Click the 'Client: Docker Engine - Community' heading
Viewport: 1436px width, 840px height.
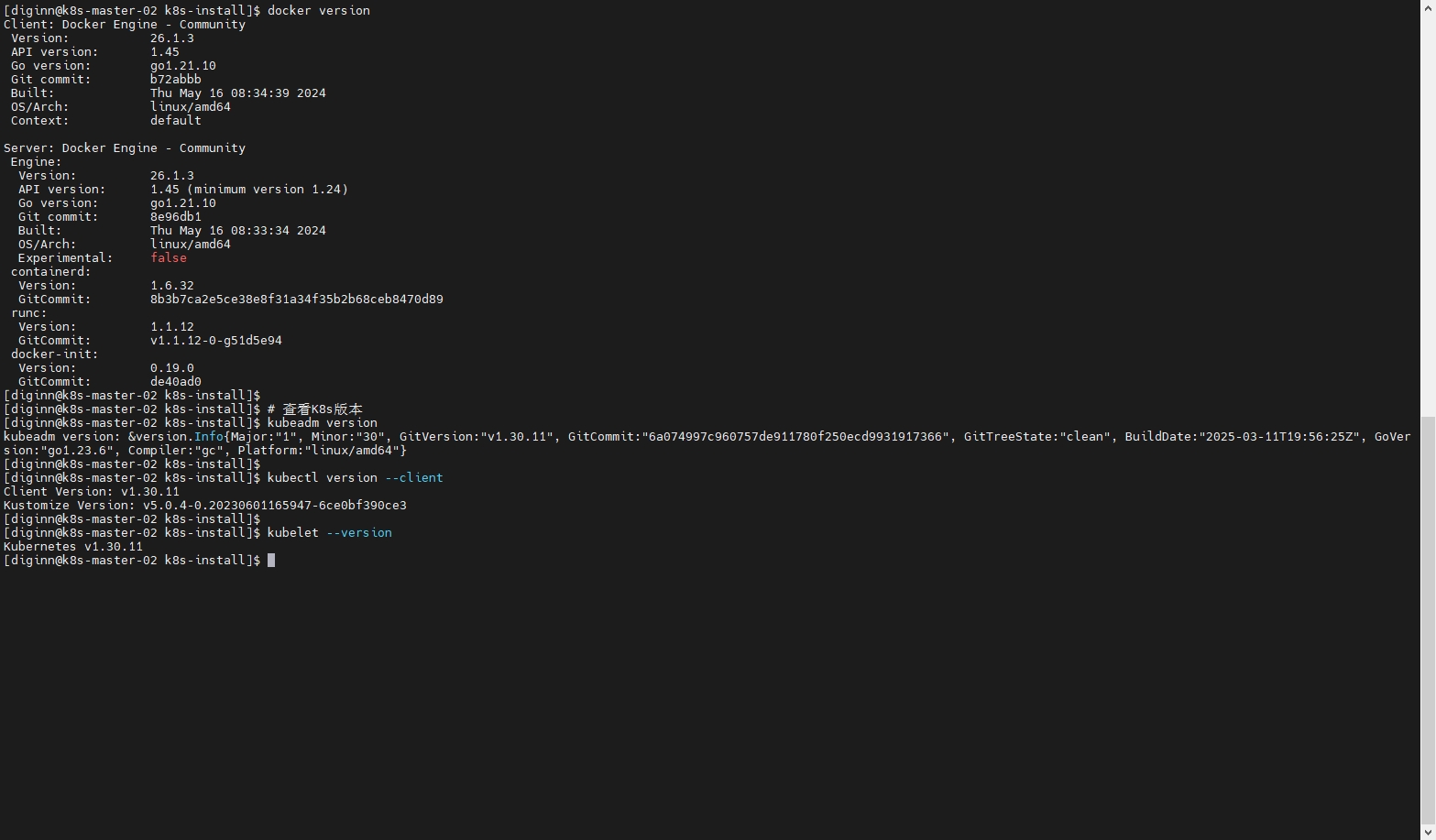pos(125,25)
